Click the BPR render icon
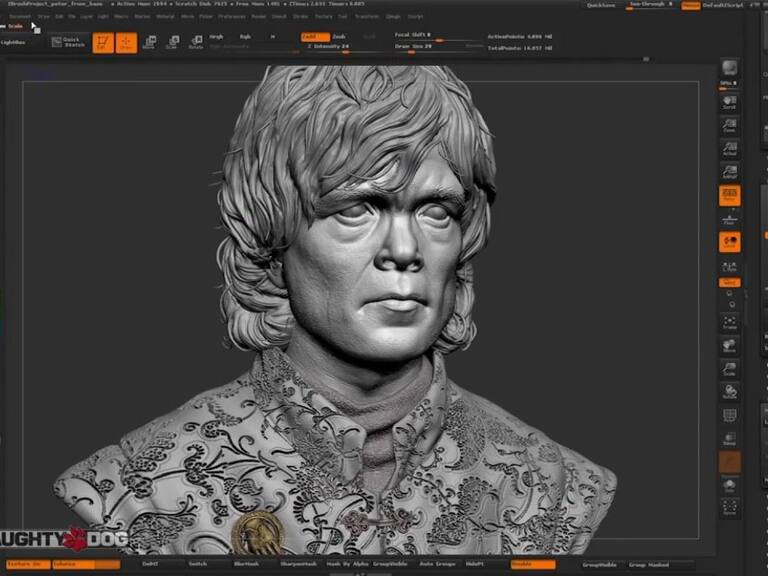 [x=729, y=68]
